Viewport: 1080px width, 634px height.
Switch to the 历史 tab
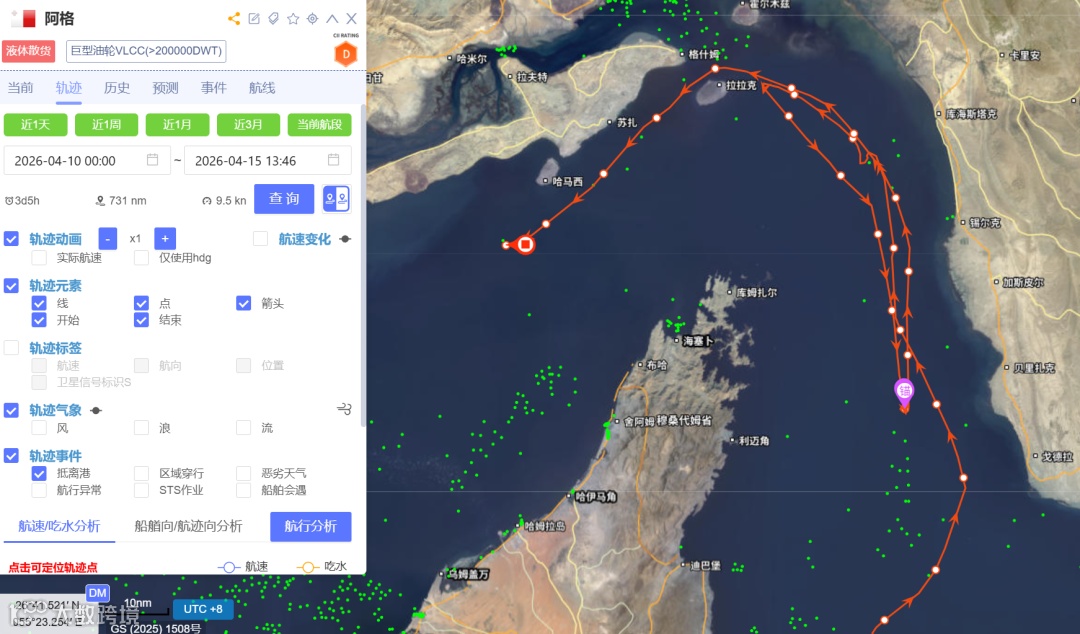pos(117,88)
